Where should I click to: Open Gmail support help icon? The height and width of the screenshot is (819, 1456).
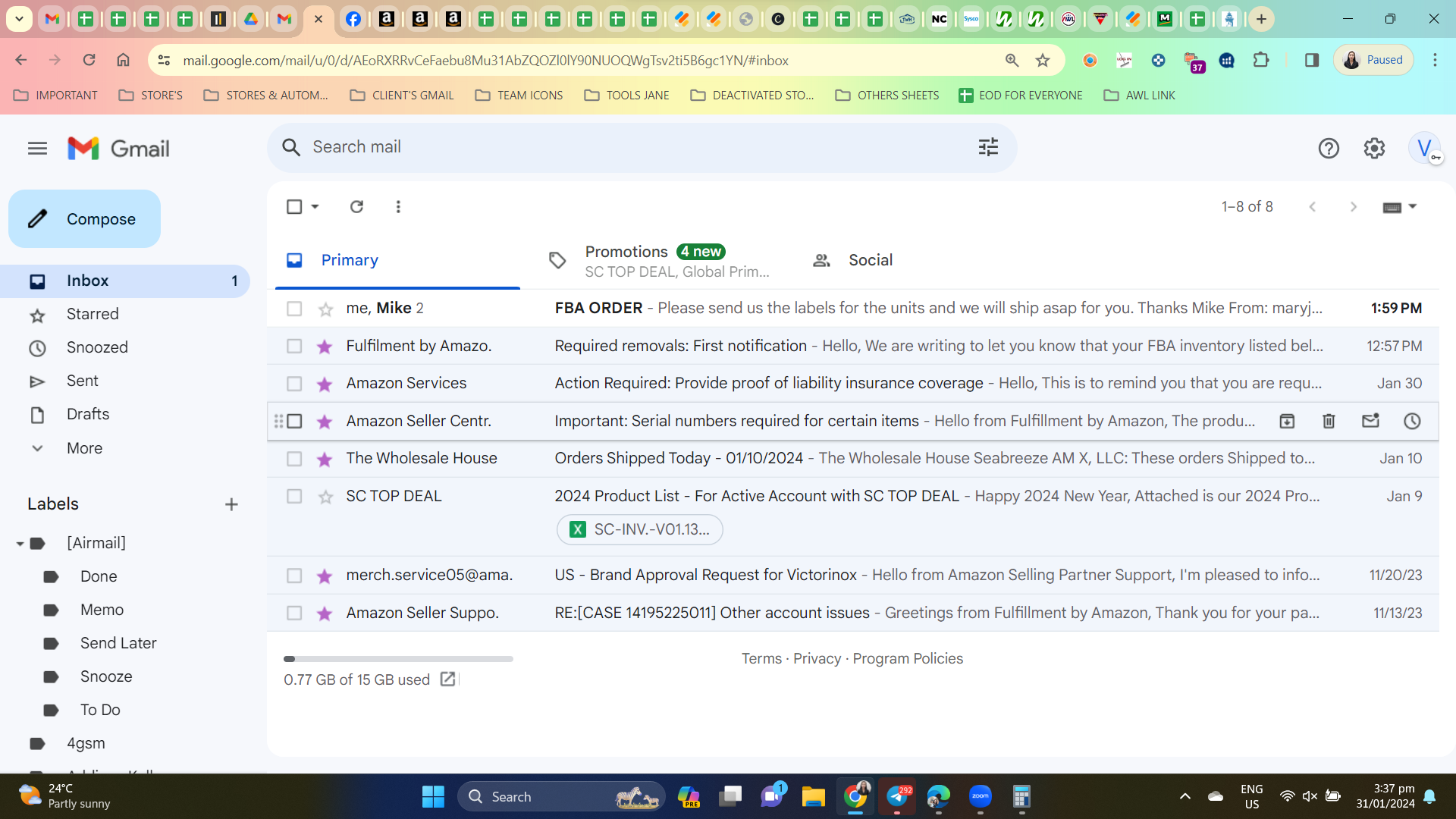coord(1329,149)
